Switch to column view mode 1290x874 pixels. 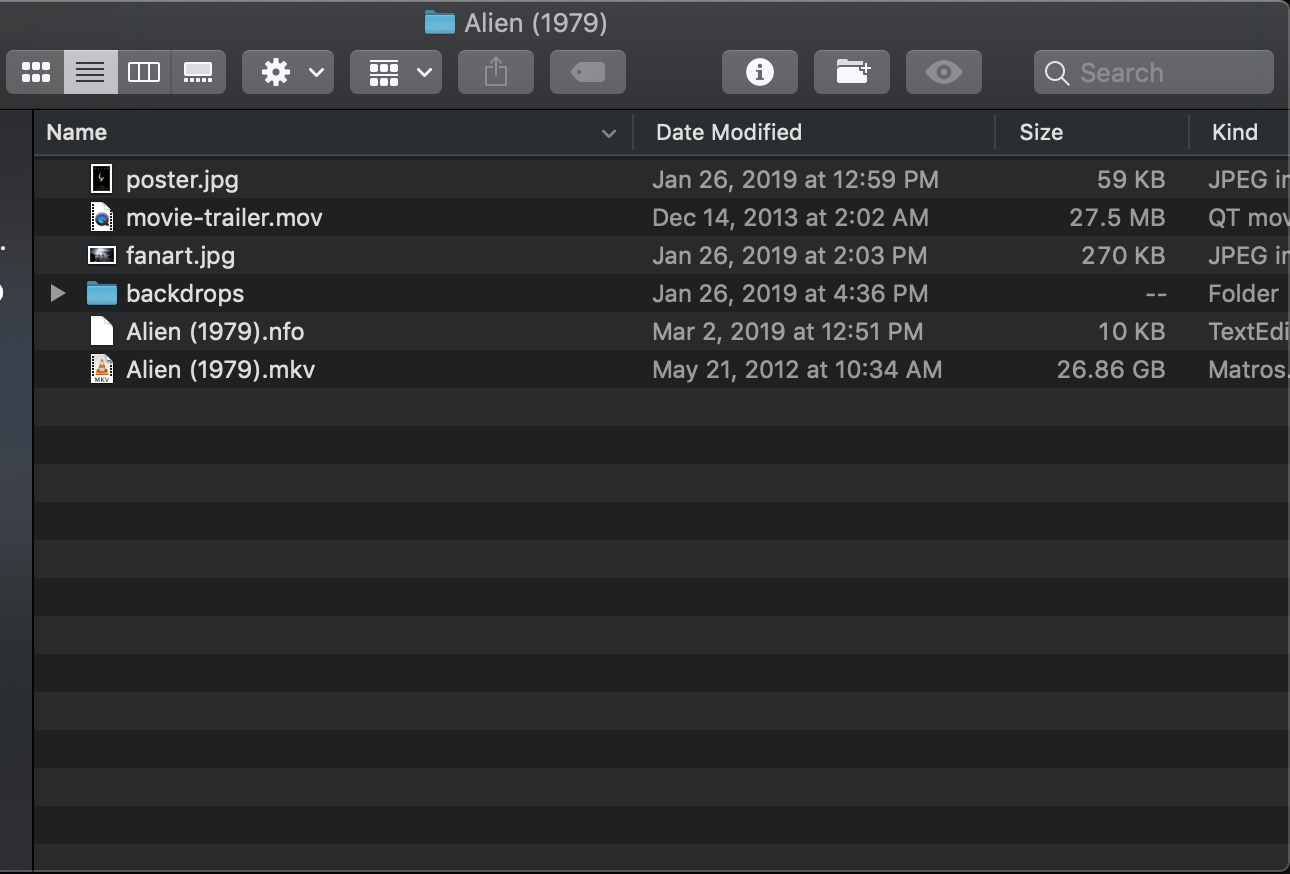coord(144,71)
